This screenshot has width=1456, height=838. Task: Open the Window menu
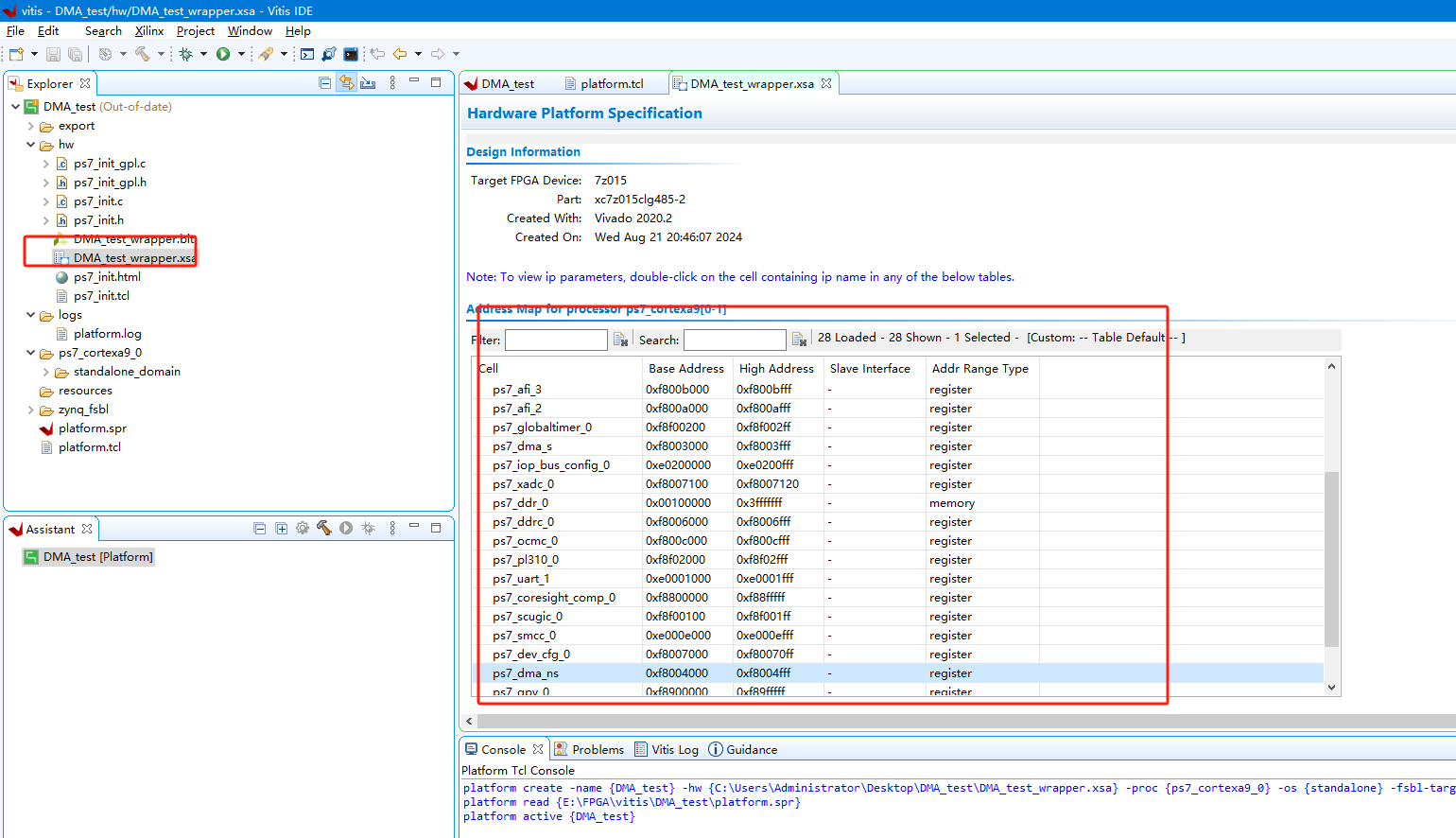tap(250, 31)
